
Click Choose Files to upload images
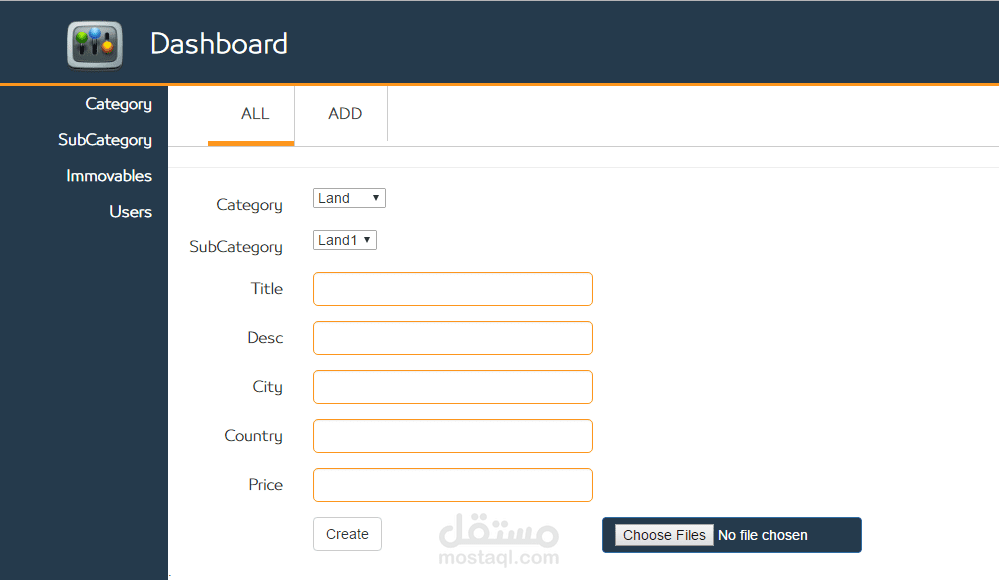[663, 535]
